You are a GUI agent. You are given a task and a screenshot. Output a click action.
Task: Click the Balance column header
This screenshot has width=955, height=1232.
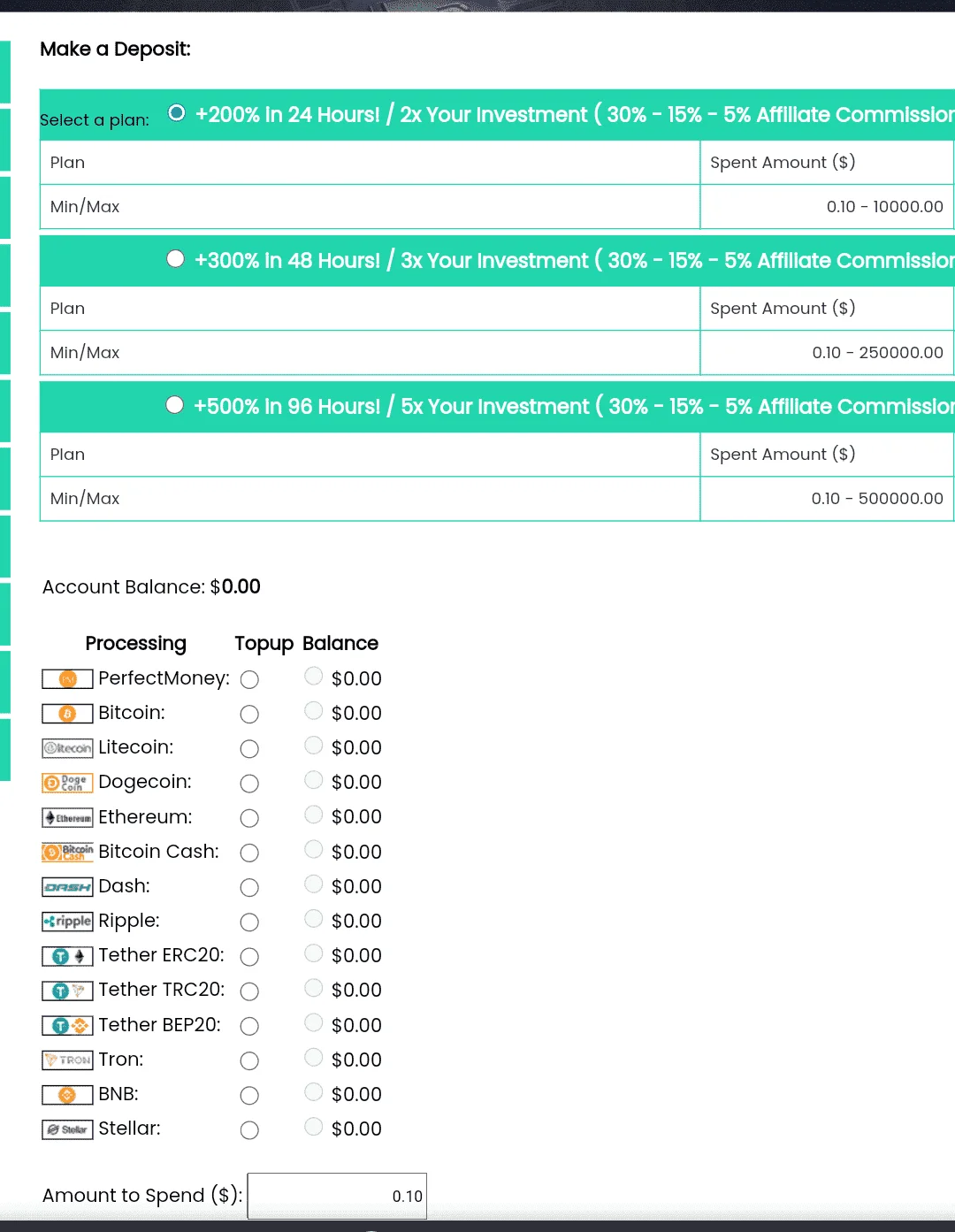tap(340, 643)
